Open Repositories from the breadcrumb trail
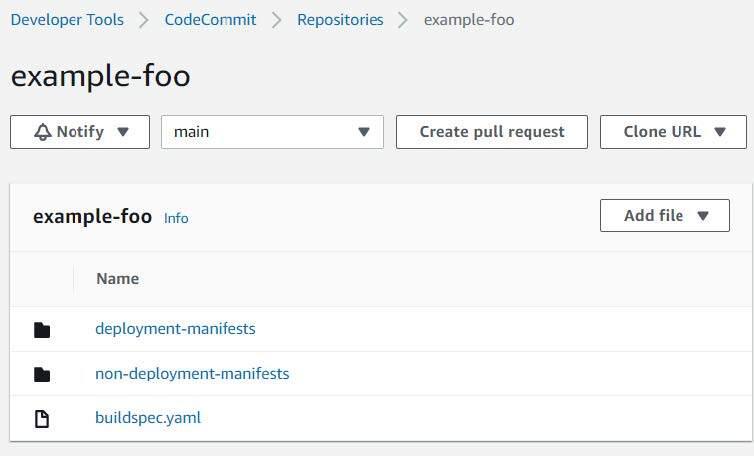Screen dimensions: 754x456 point(340,20)
